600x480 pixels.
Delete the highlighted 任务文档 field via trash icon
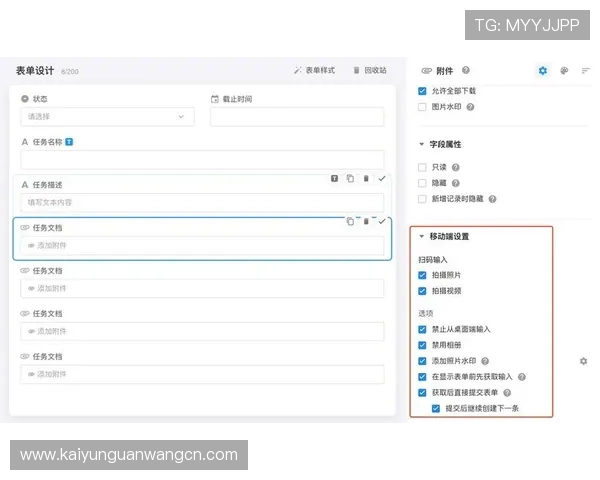point(366,221)
